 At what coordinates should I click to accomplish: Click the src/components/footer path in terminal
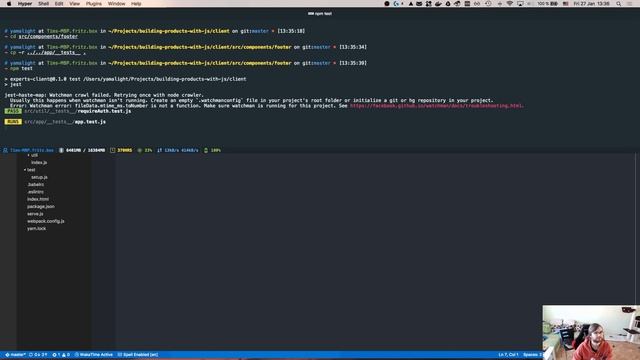point(48,36)
